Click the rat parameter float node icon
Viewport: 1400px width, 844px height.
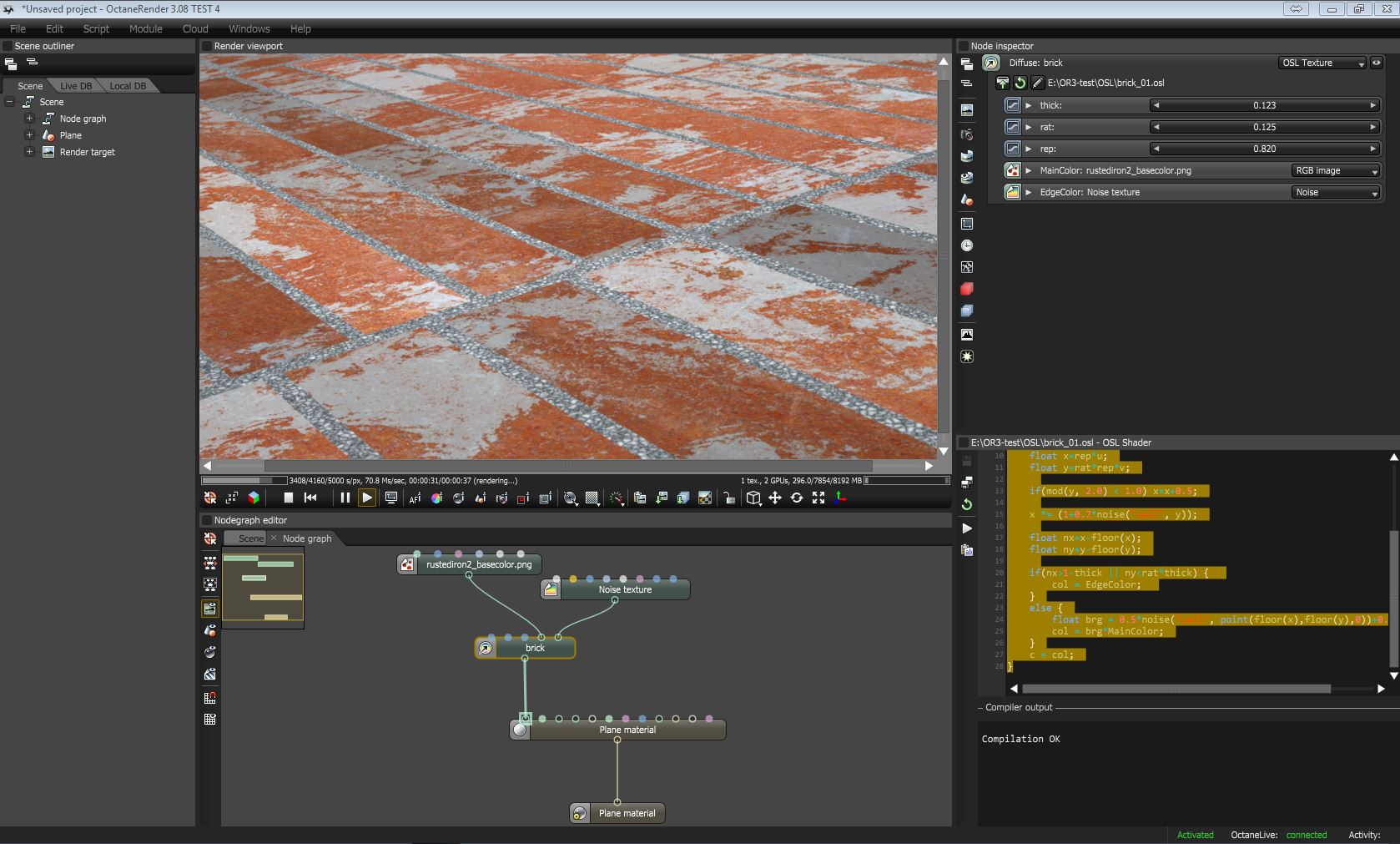click(x=1012, y=127)
